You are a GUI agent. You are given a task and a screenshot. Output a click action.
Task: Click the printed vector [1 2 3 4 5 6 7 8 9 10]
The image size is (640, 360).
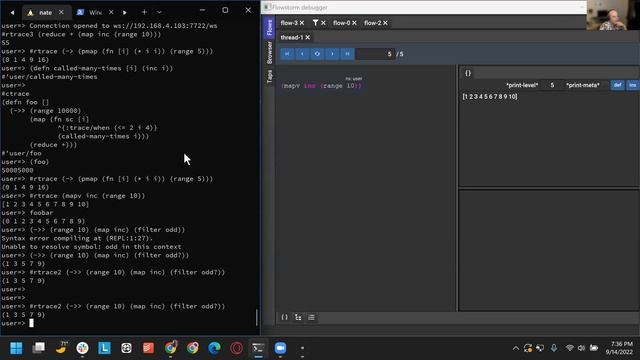click(x=490, y=96)
